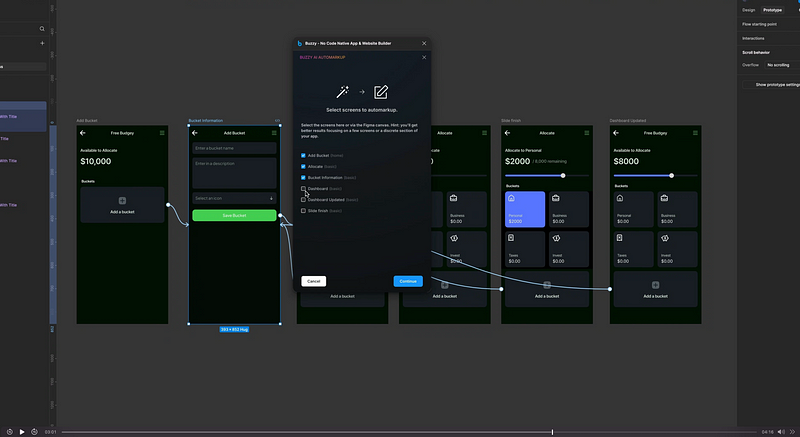
Task: Click the Personal home icon in Dashboard Updated frame
Action: (620, 198)
